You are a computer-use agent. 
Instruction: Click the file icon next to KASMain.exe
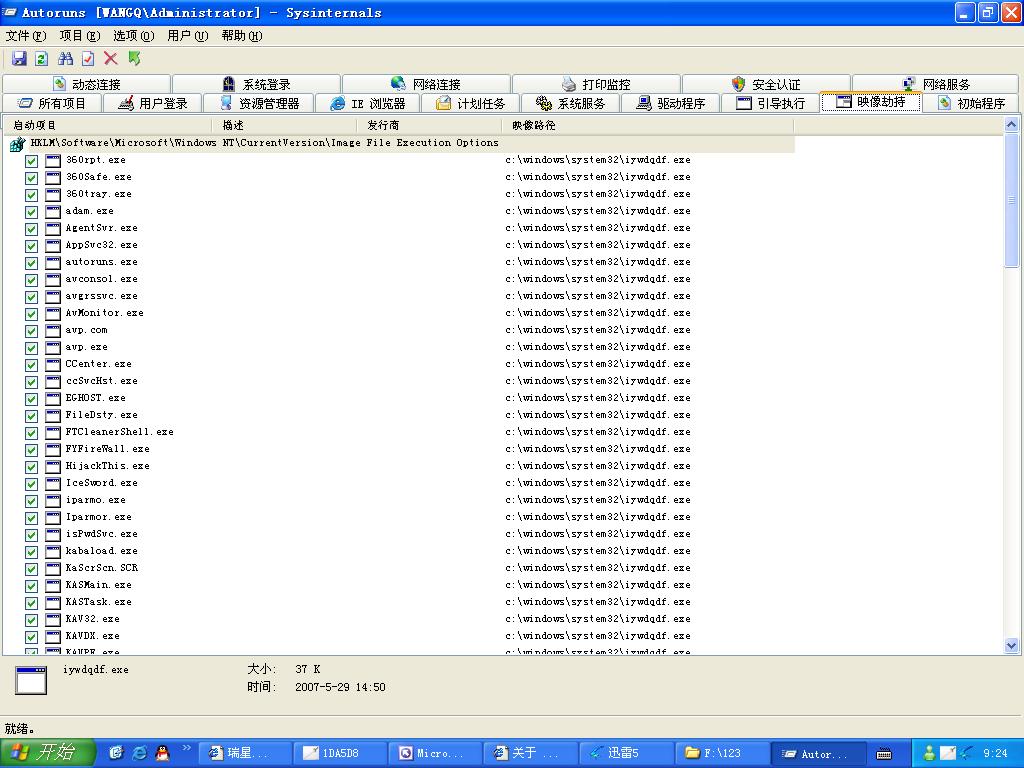[x=53, y=585]
